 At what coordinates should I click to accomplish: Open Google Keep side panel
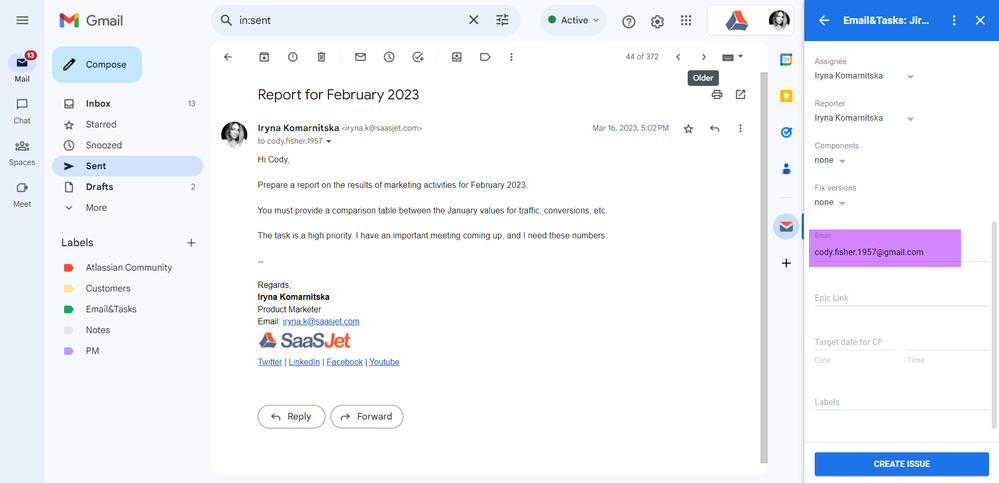786,96
